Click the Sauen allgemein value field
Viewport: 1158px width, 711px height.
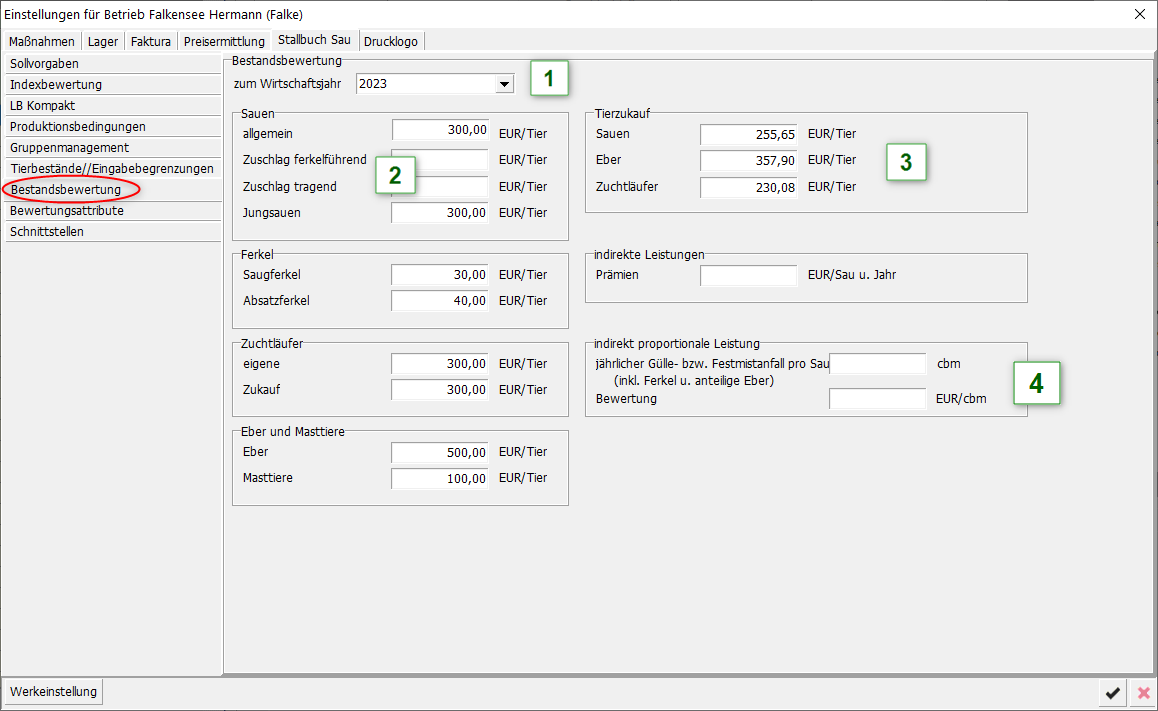point(440,130)
